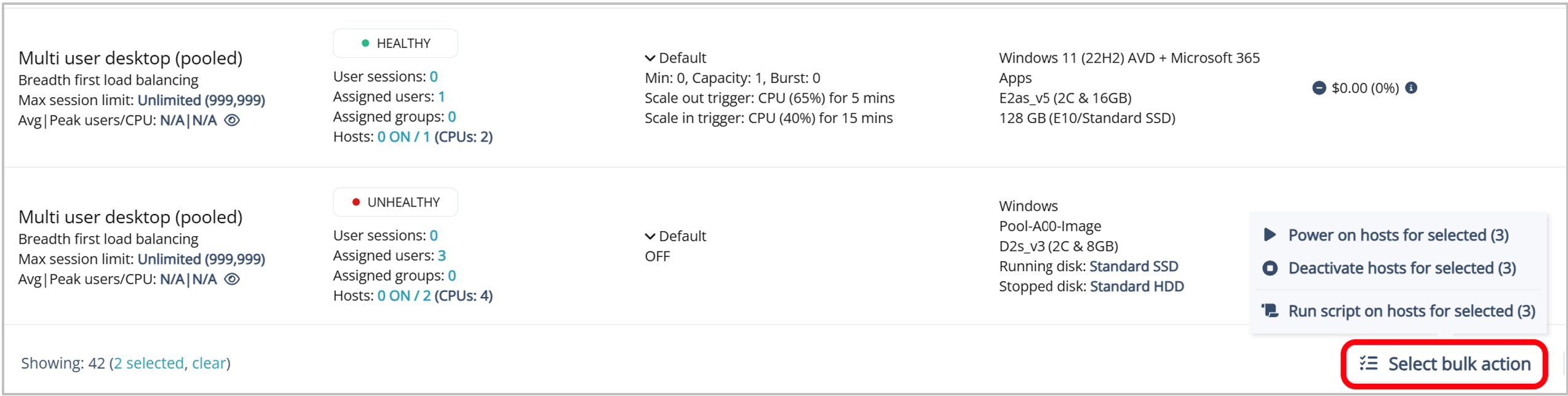1568x396 pixels.
Task: Click the eye icon in unhealthy pool row
Action: click(232, 279)
